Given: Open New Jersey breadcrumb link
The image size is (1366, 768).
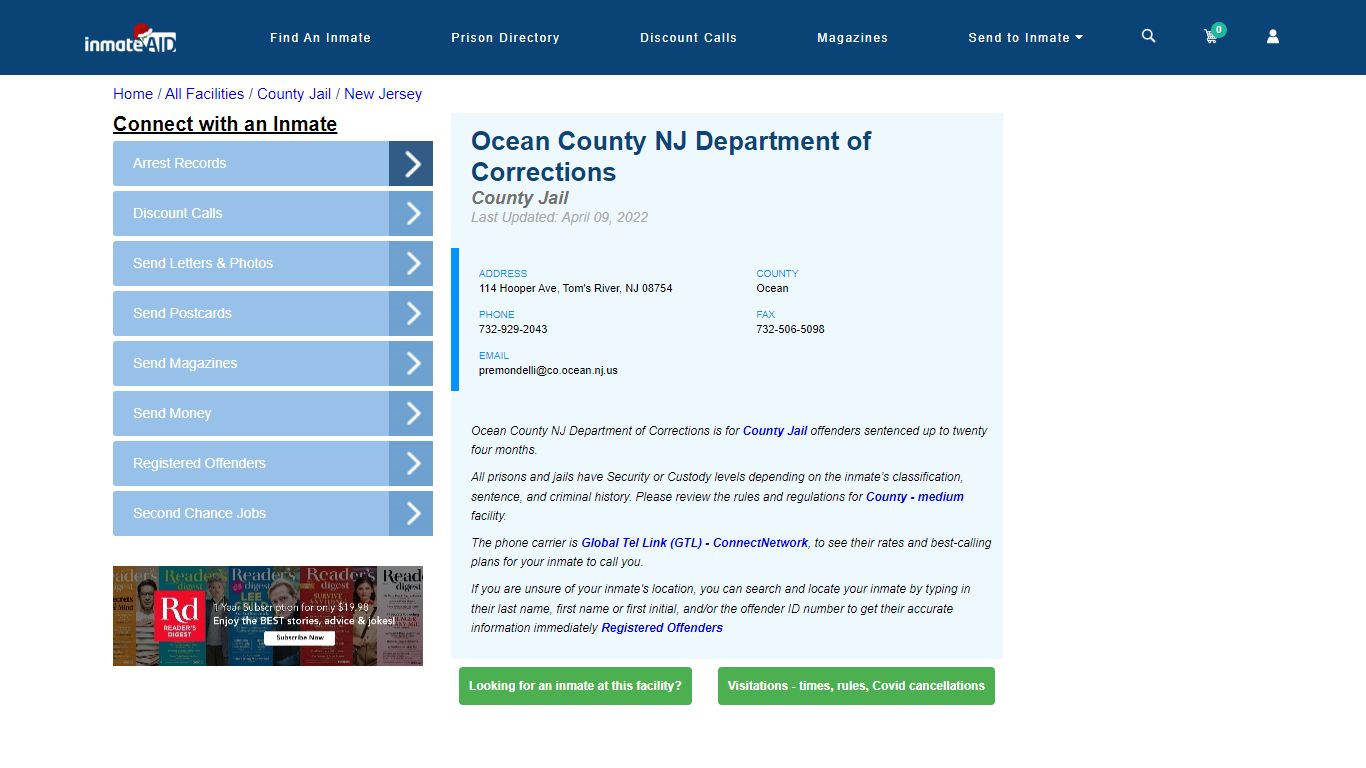Looking at the screenshot, I should [x=383, y=94].
